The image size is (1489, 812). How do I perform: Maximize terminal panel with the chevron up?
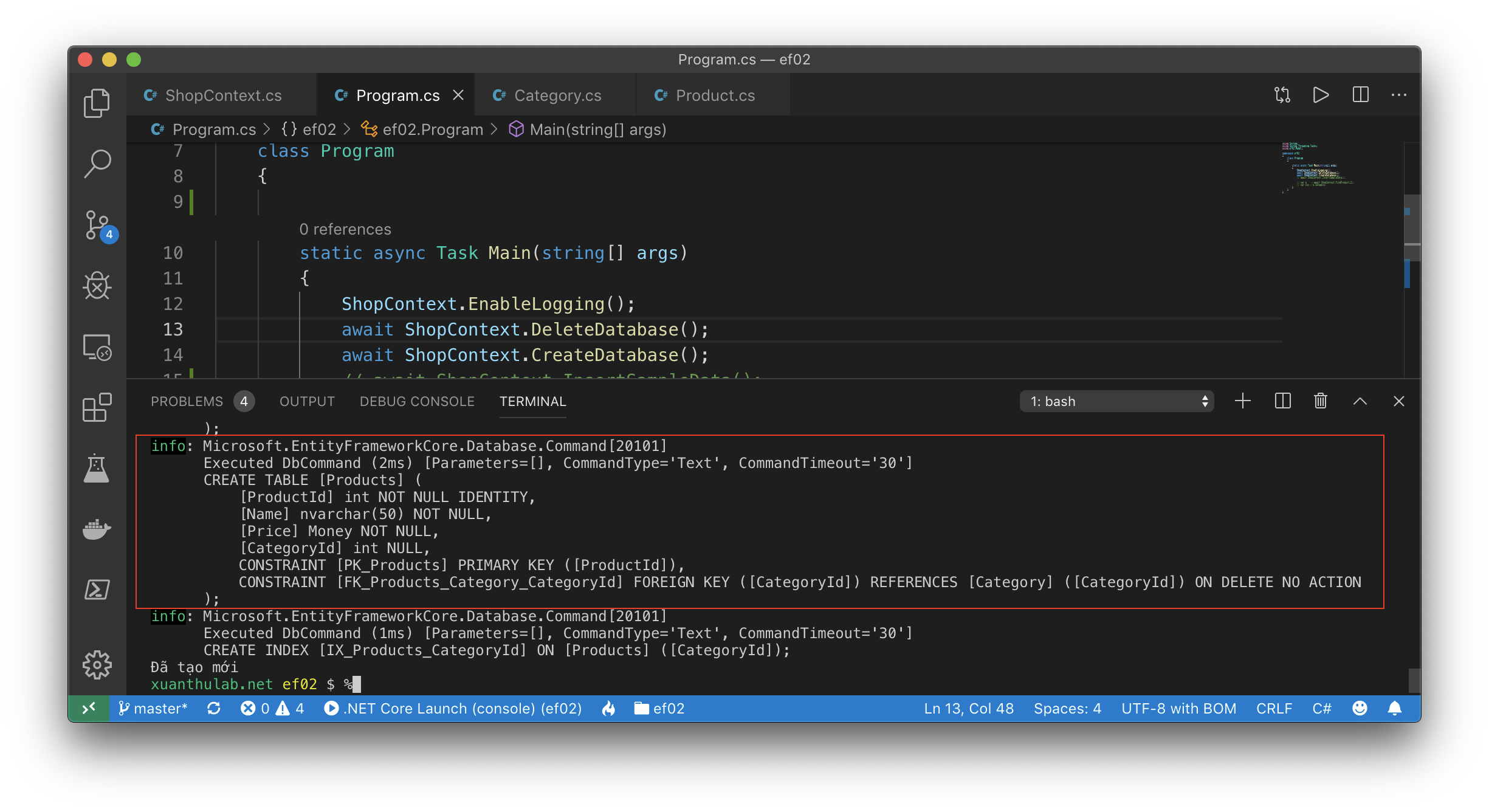tap(1360, 401)
